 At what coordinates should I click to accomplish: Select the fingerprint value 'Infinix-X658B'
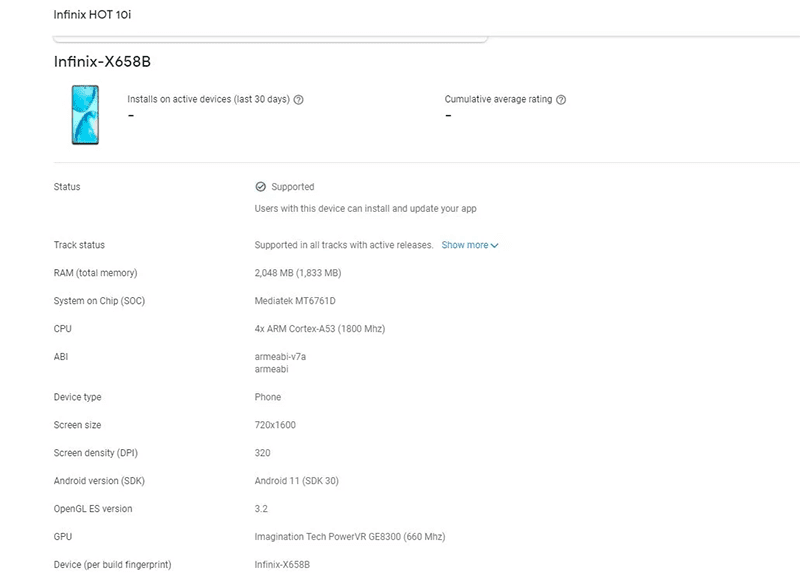click(282, 564)
